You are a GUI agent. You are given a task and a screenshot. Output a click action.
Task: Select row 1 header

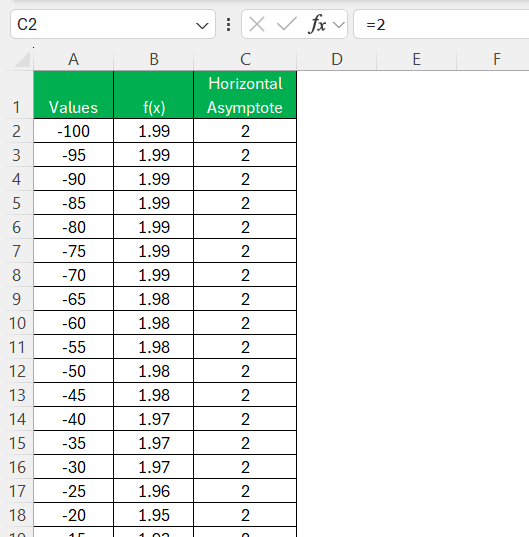16,95
